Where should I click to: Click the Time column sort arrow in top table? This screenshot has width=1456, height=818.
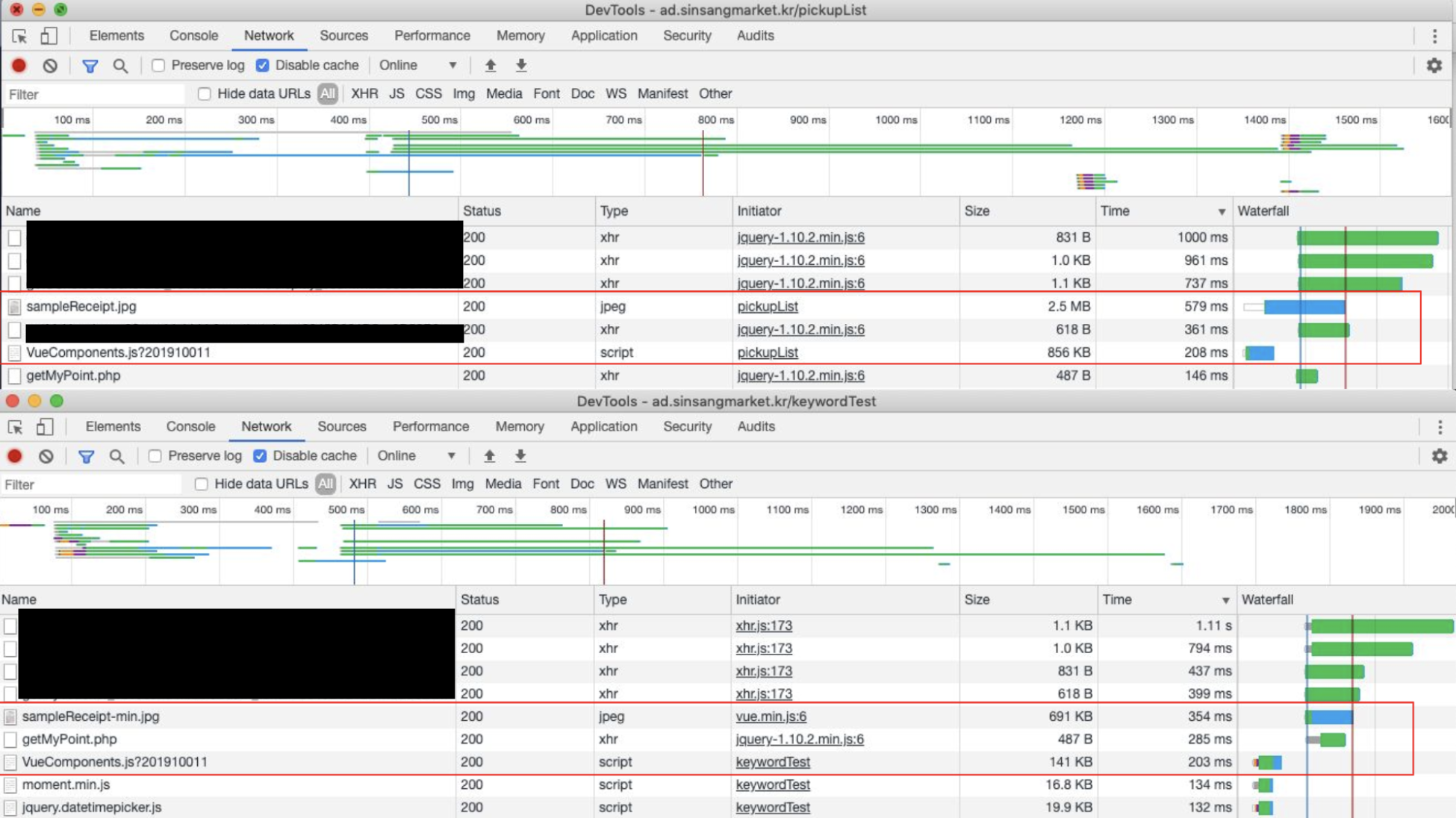click(1222, 212)
